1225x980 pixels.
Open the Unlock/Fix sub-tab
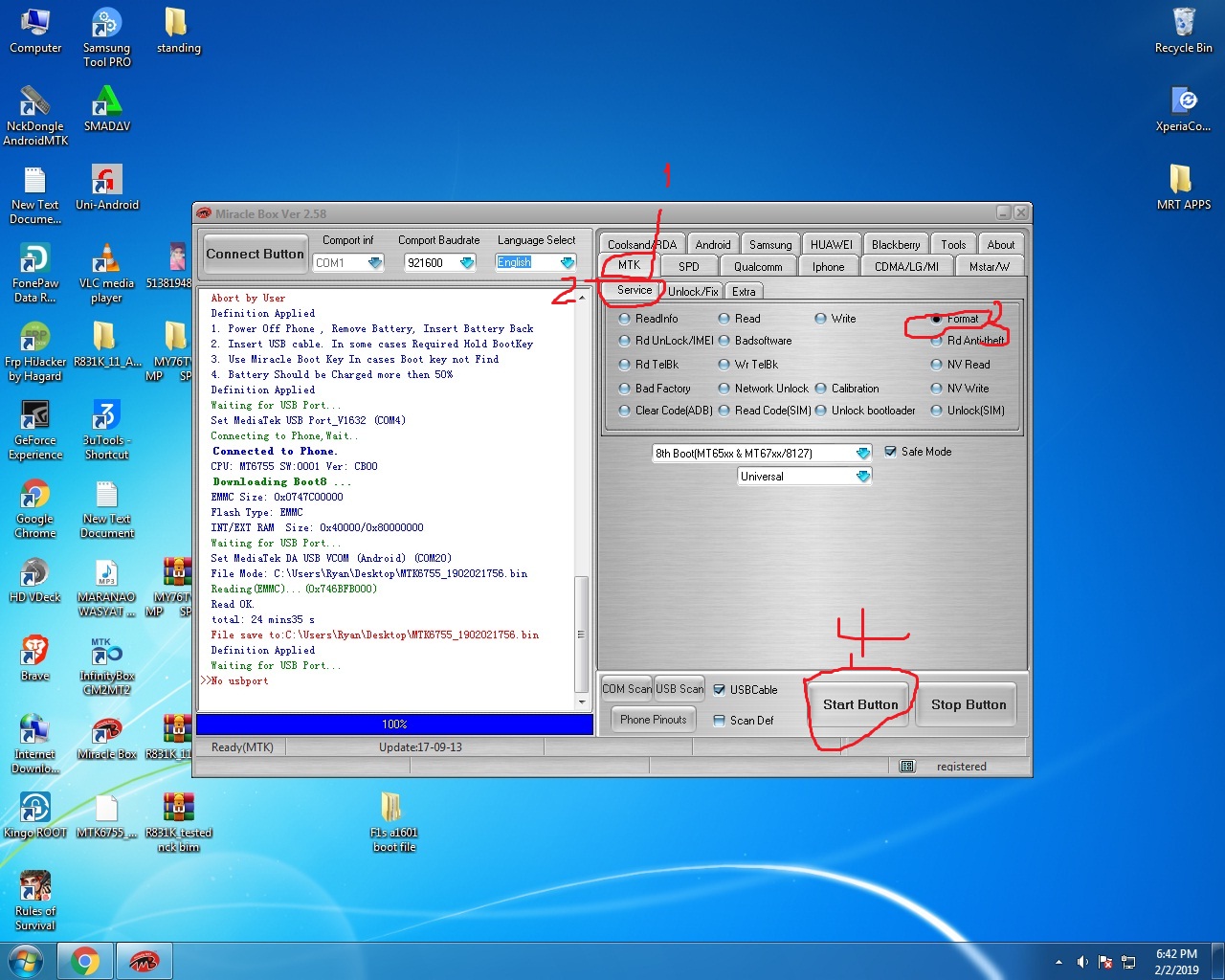click(693, 291)
